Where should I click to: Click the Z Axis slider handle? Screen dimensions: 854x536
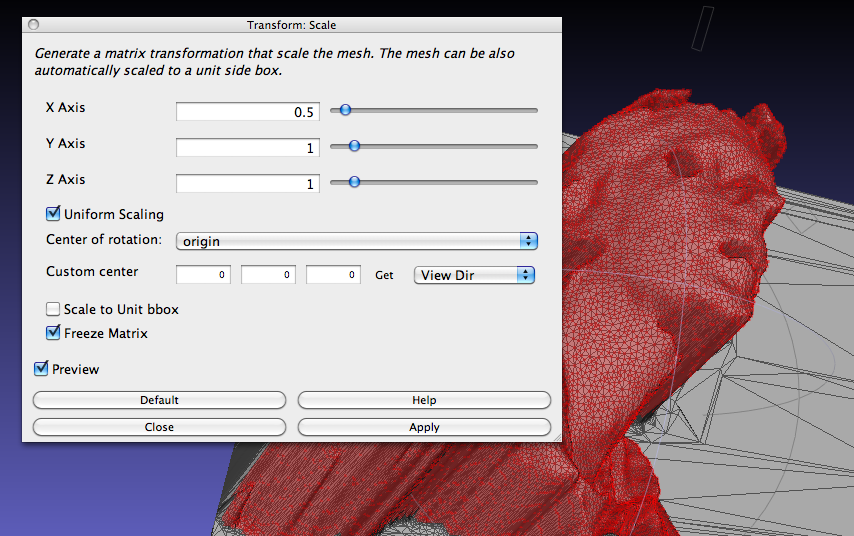355,182
